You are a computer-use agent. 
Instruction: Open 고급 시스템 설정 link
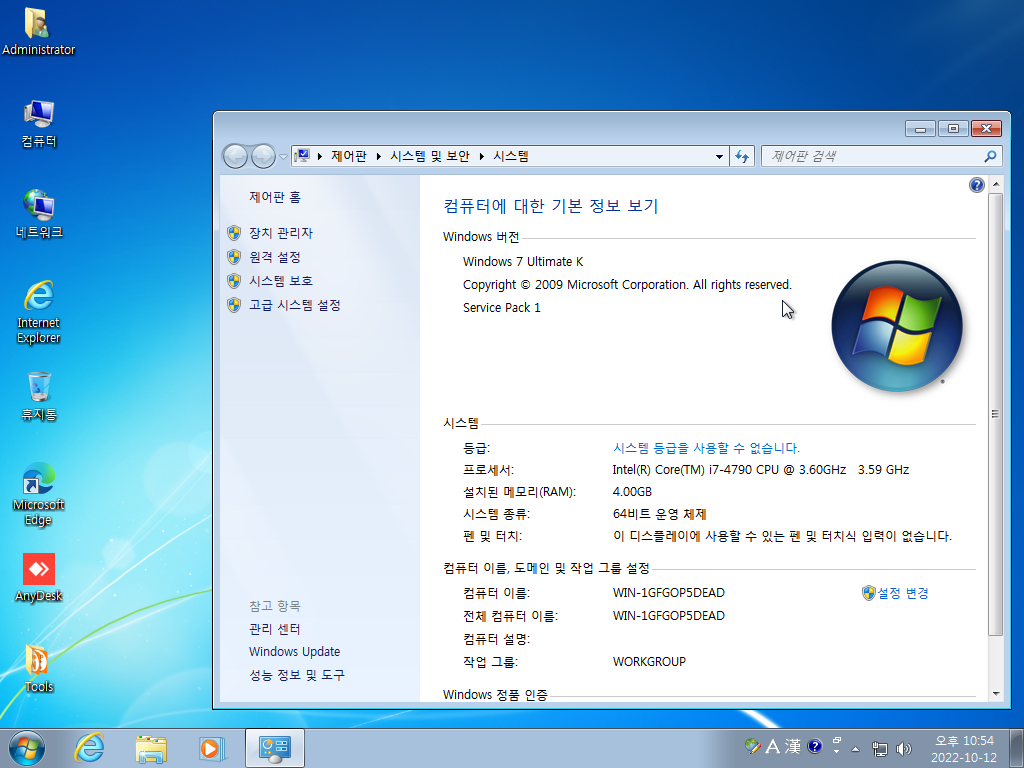click(x=295, y=305)
